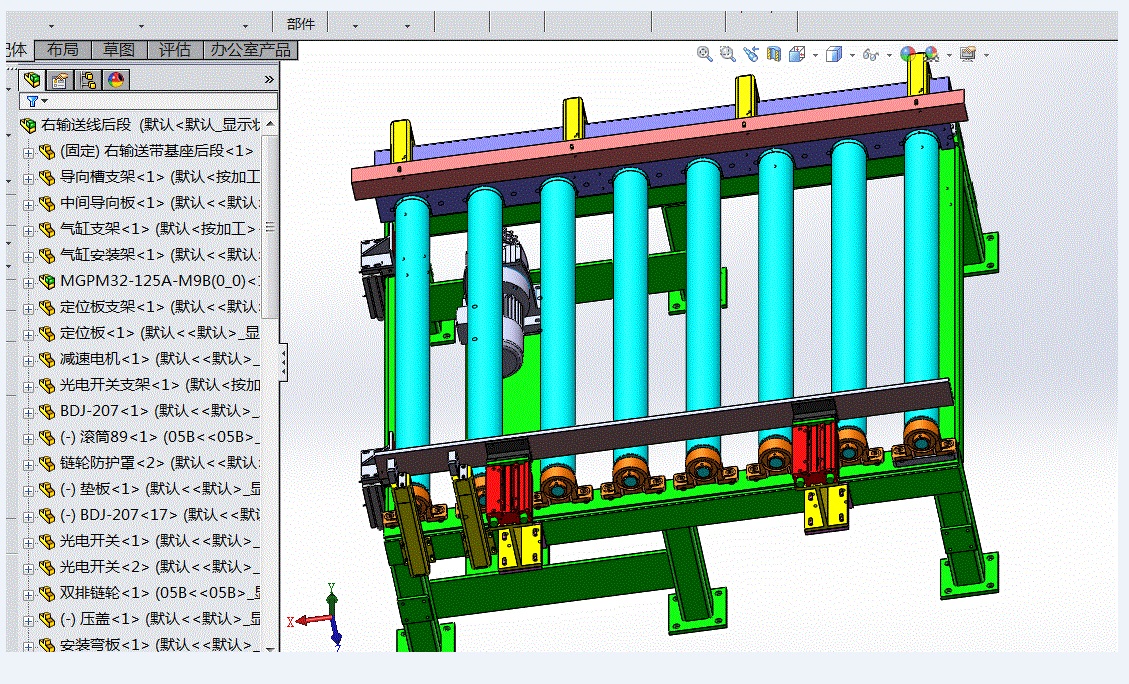Viewport: 1129px width, 684px height.
Task: Click the View Settings monitor icon
Action: click(968, 54)
